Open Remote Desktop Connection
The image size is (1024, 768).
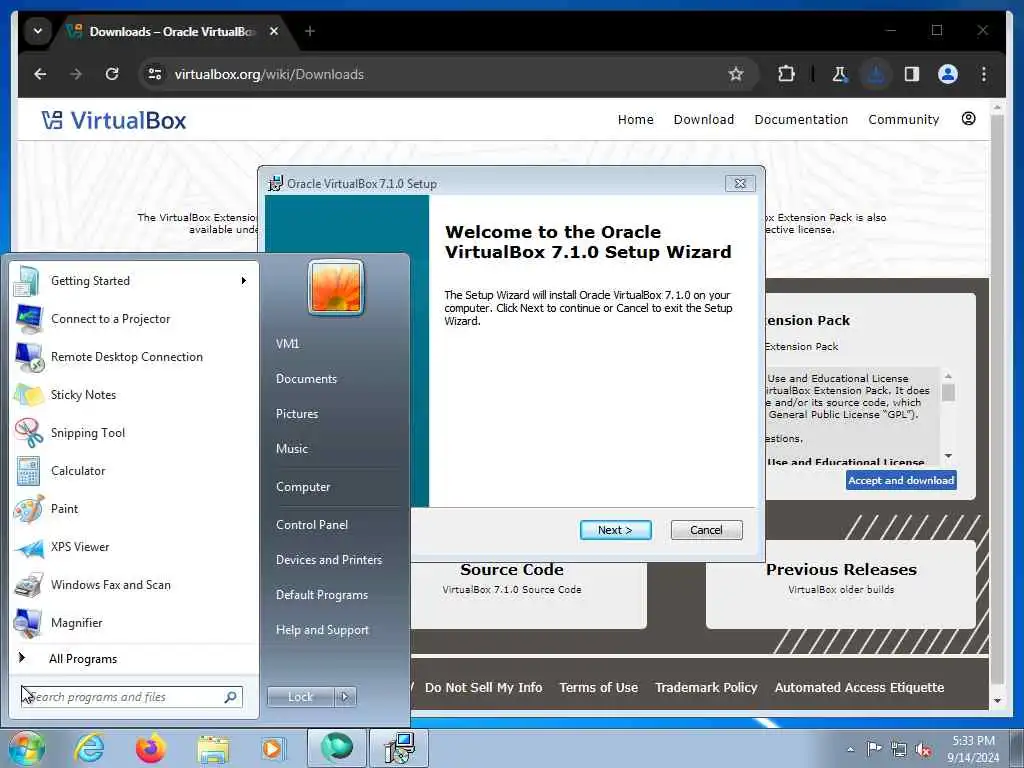(134, 357)
